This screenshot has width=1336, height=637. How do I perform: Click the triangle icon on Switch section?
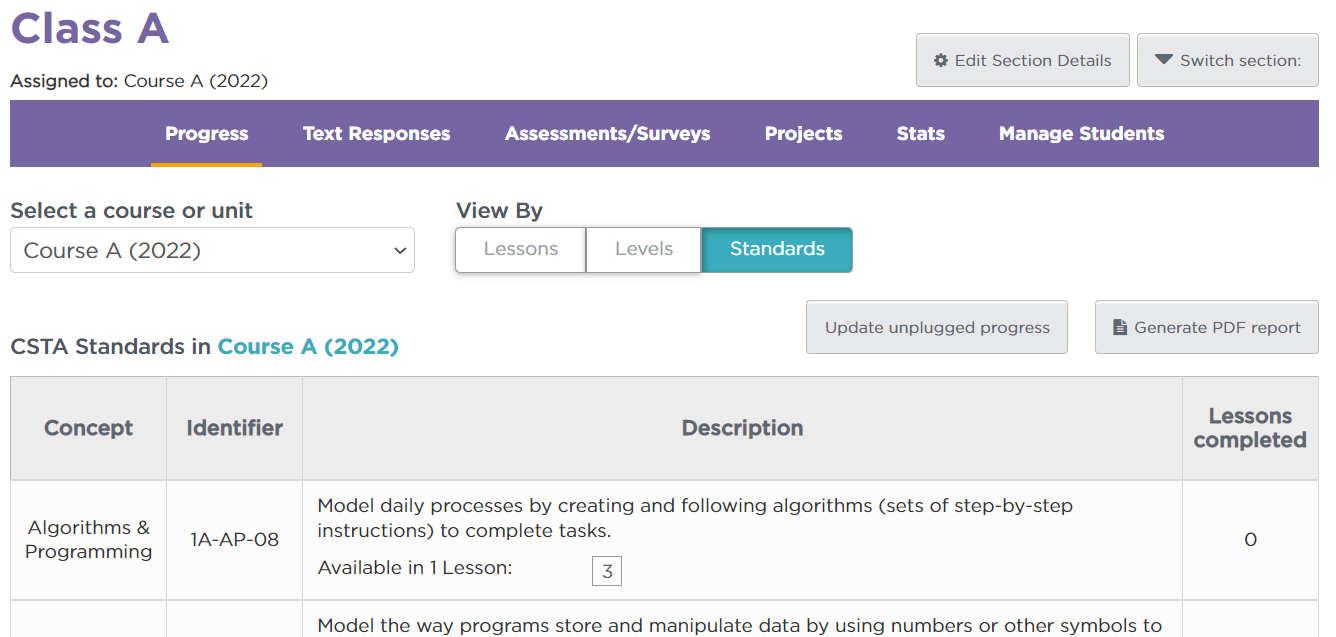1163,60
